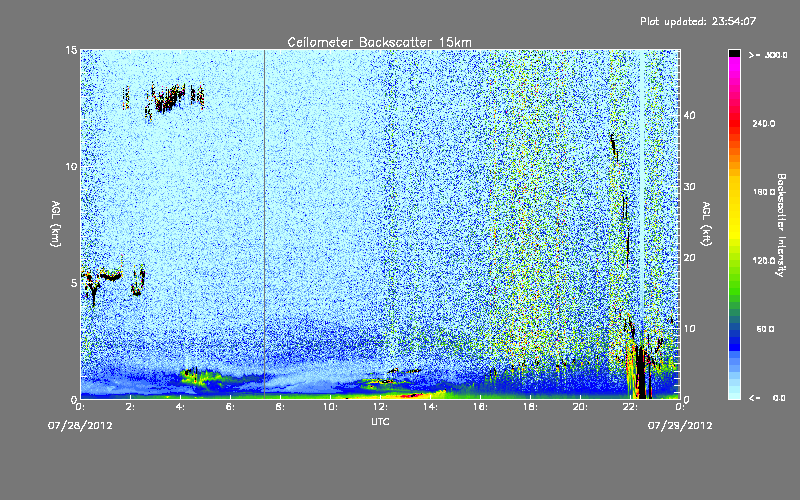Click the 40 tick on the kft axis
Screen dimensions: 800x500
[689, 115]
